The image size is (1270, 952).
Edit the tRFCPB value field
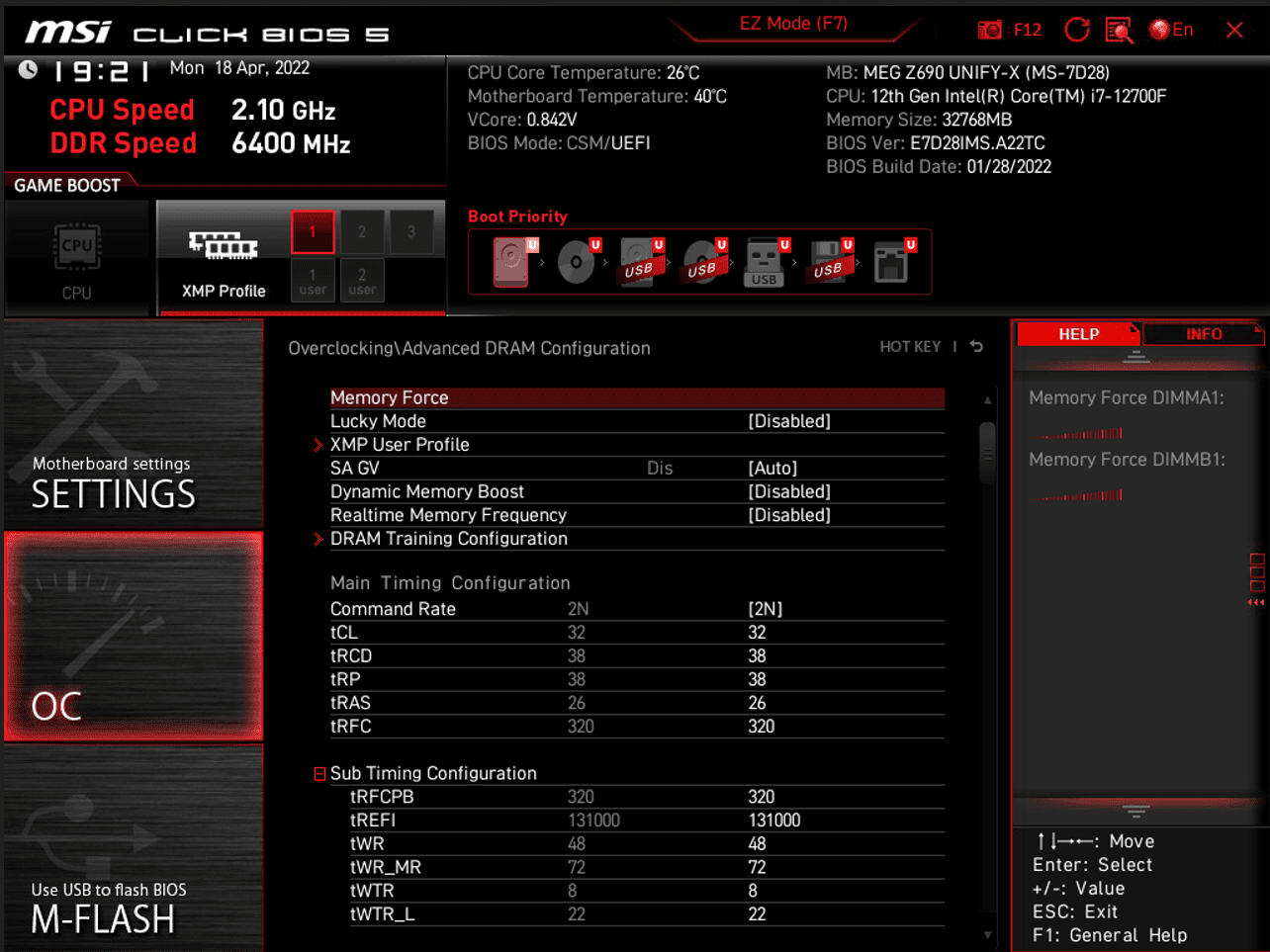click(762, 797)
